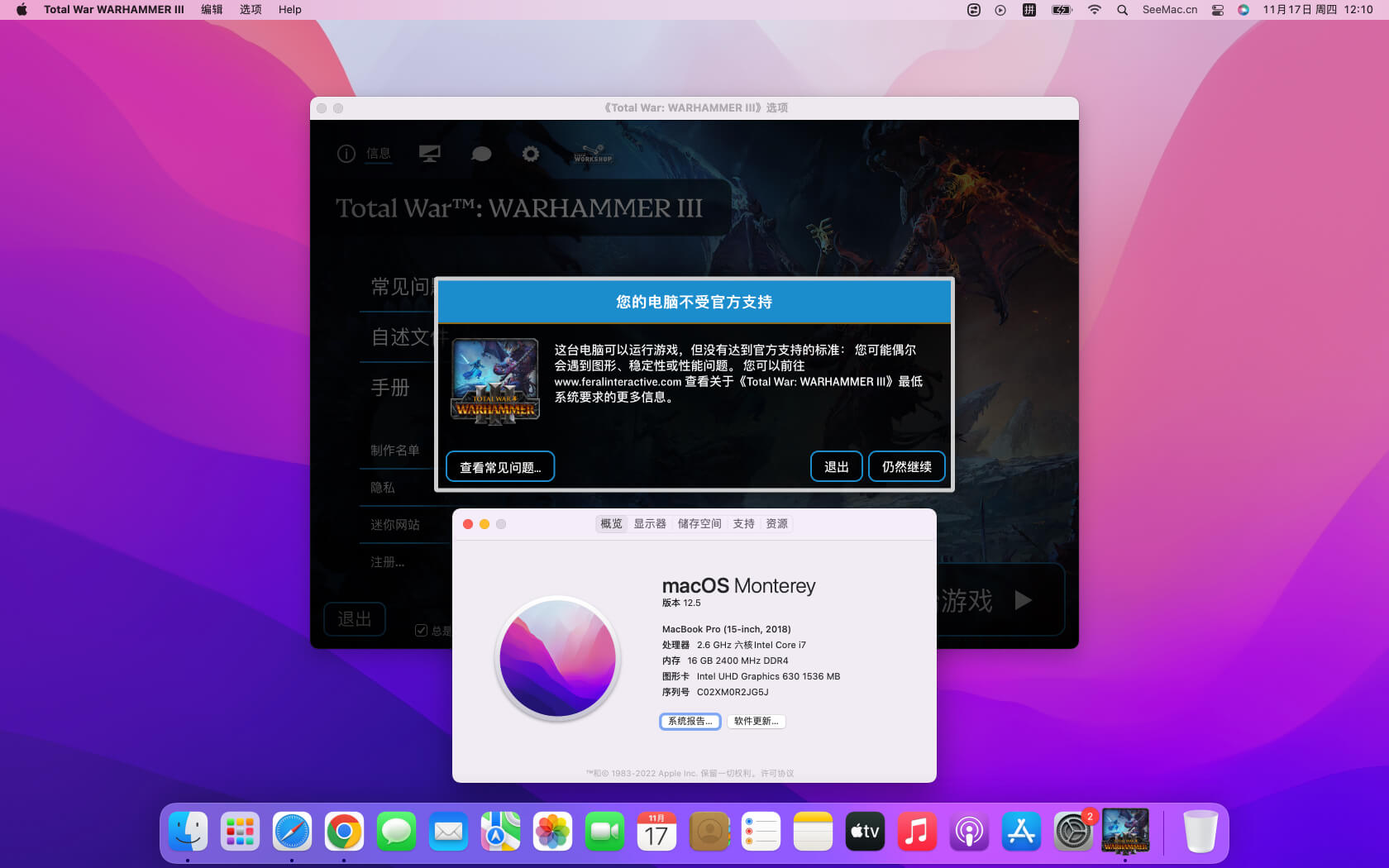Open Messages from the Dock

pyautogui.click(x=396, y=832)
